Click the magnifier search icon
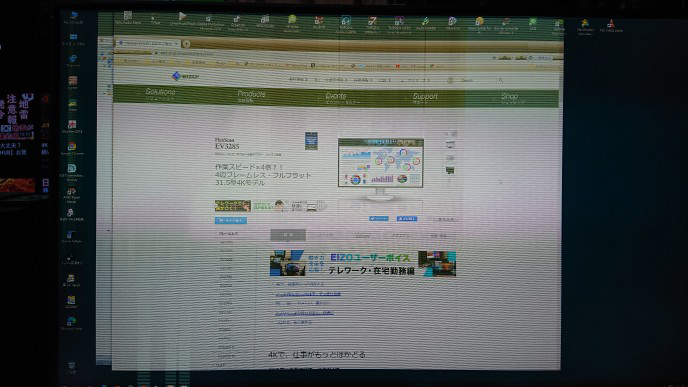 pos(500,80)
